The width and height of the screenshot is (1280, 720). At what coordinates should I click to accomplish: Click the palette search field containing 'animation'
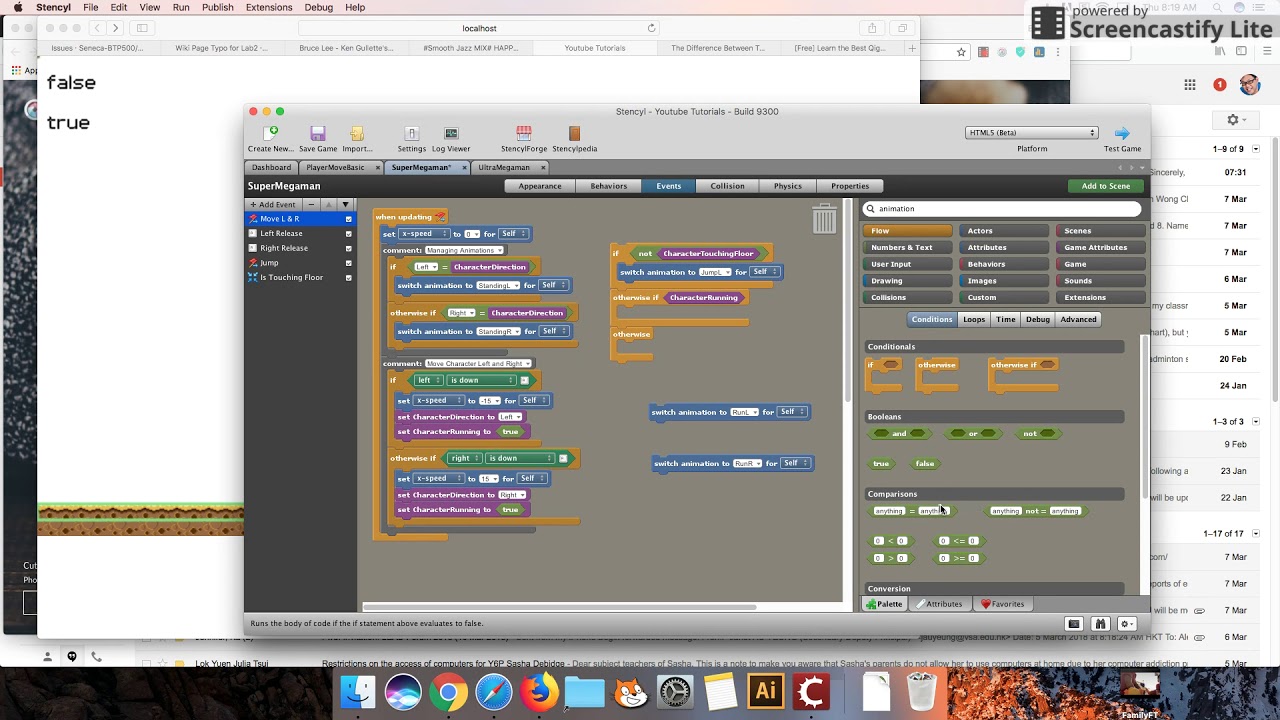click(1002, 209)
